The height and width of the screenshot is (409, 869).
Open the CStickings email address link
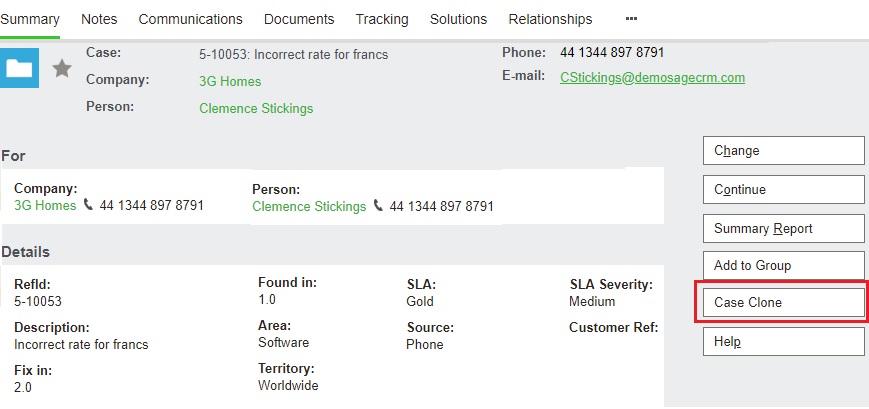click(x=652, y=78)
